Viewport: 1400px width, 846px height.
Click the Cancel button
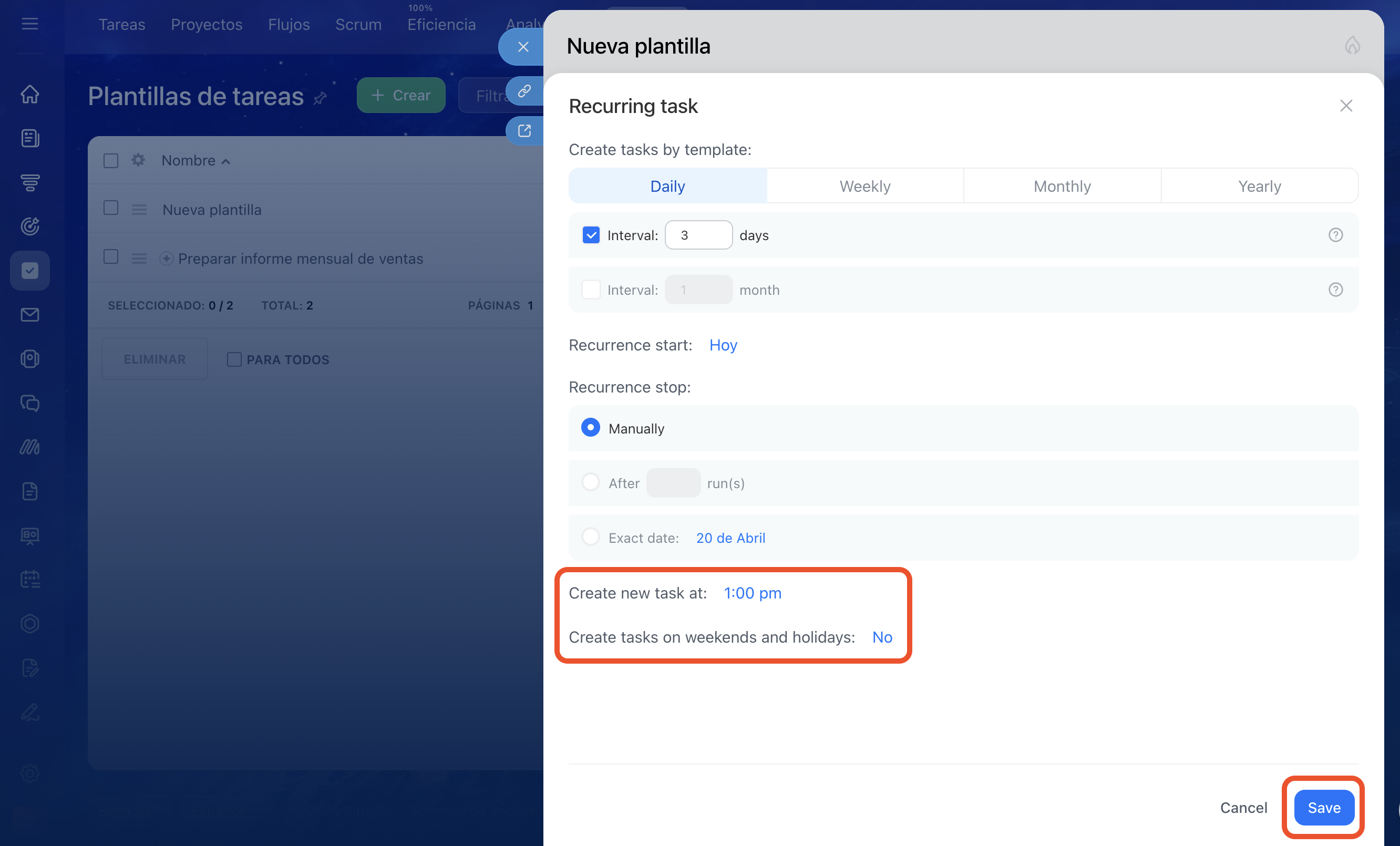(1243, 807)
